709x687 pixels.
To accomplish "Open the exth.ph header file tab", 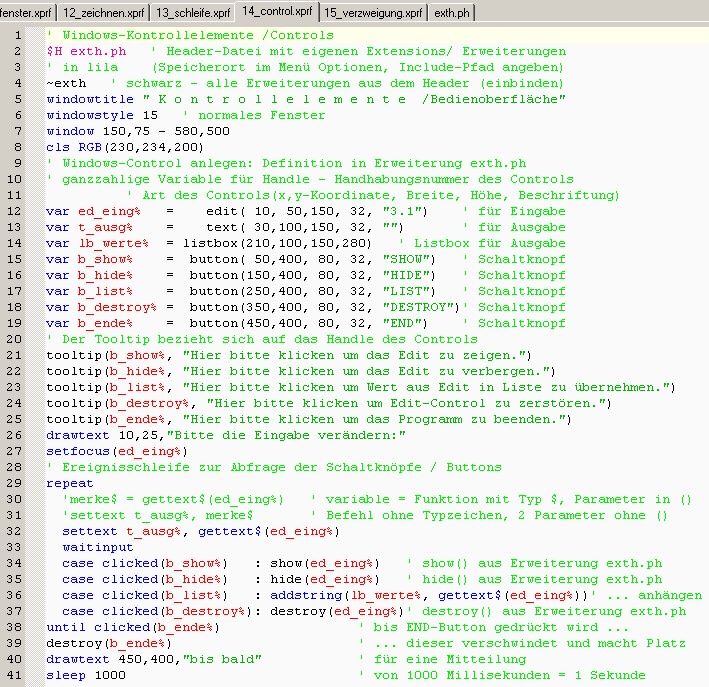I will click(x=450, y=12).
